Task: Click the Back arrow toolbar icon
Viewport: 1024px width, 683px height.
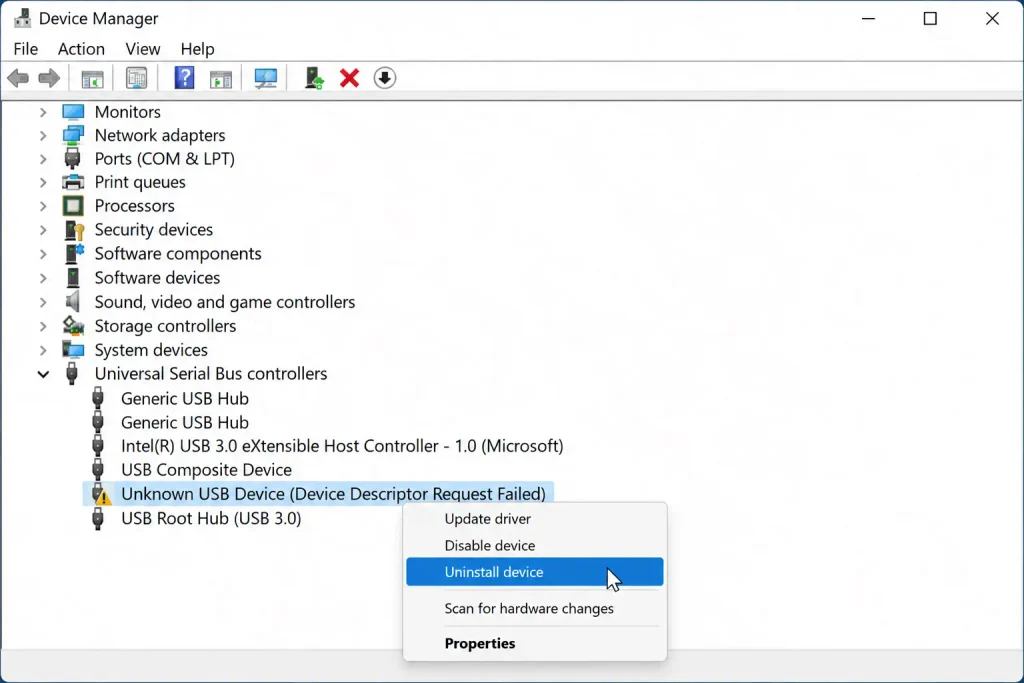Action: [x=18, y=78]
